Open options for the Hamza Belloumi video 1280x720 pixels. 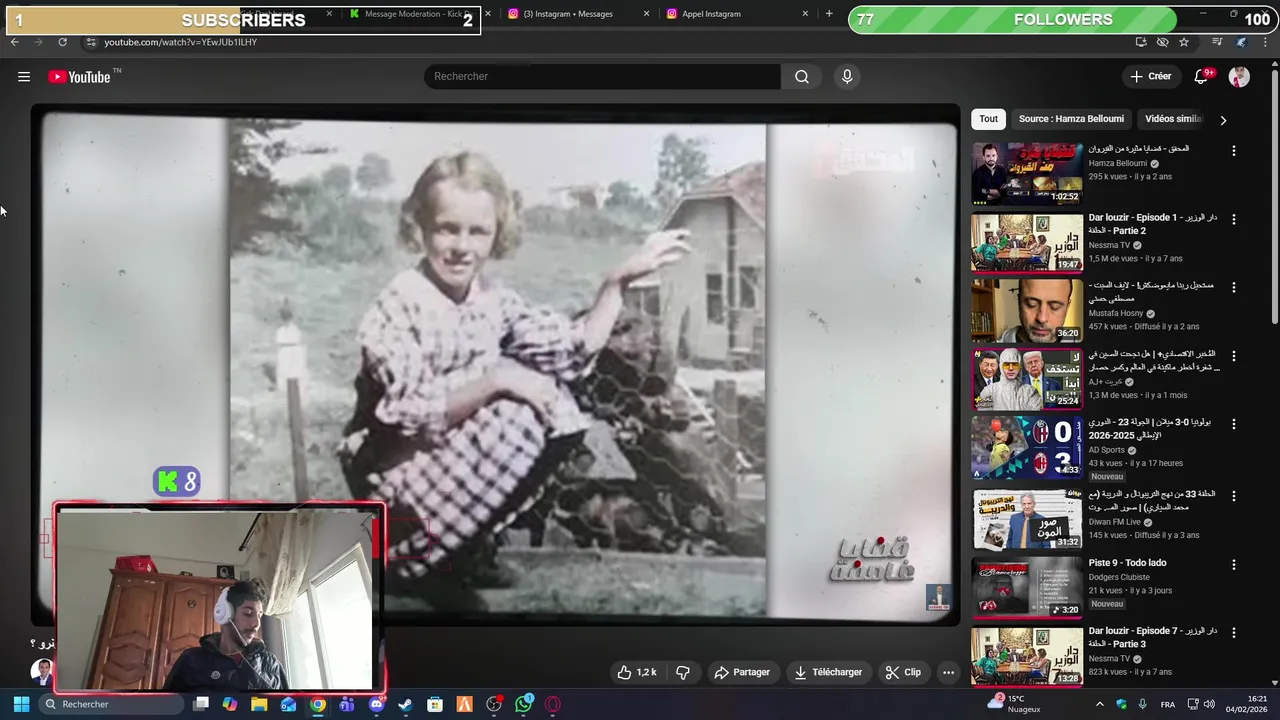pyautogui.click(x=1233, y=151)
